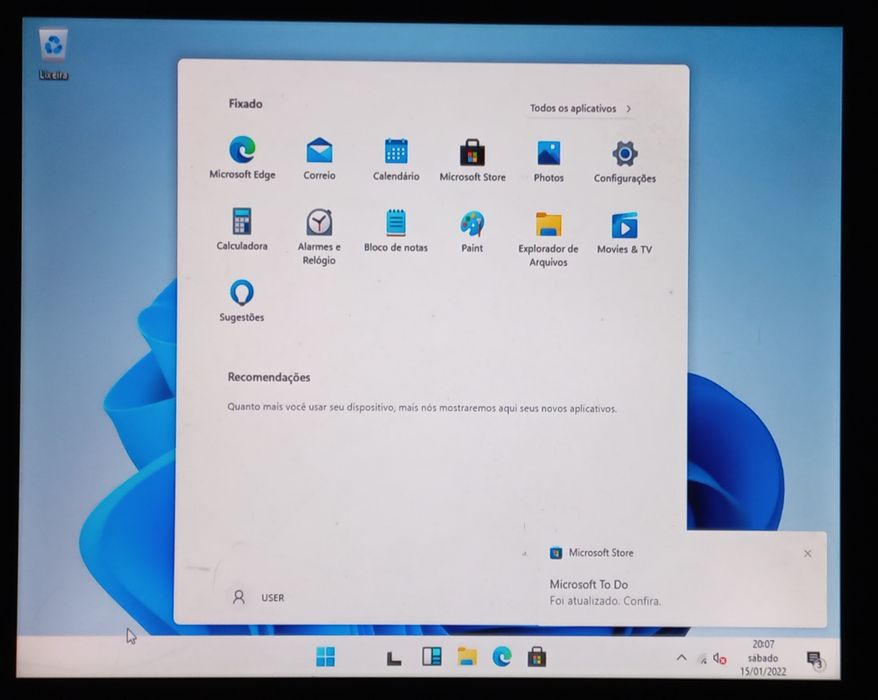This screenshot has height=700, width=878.
Task: Open the Sugestões tips app
Action: pyautogui.click(x=241, y=300)
